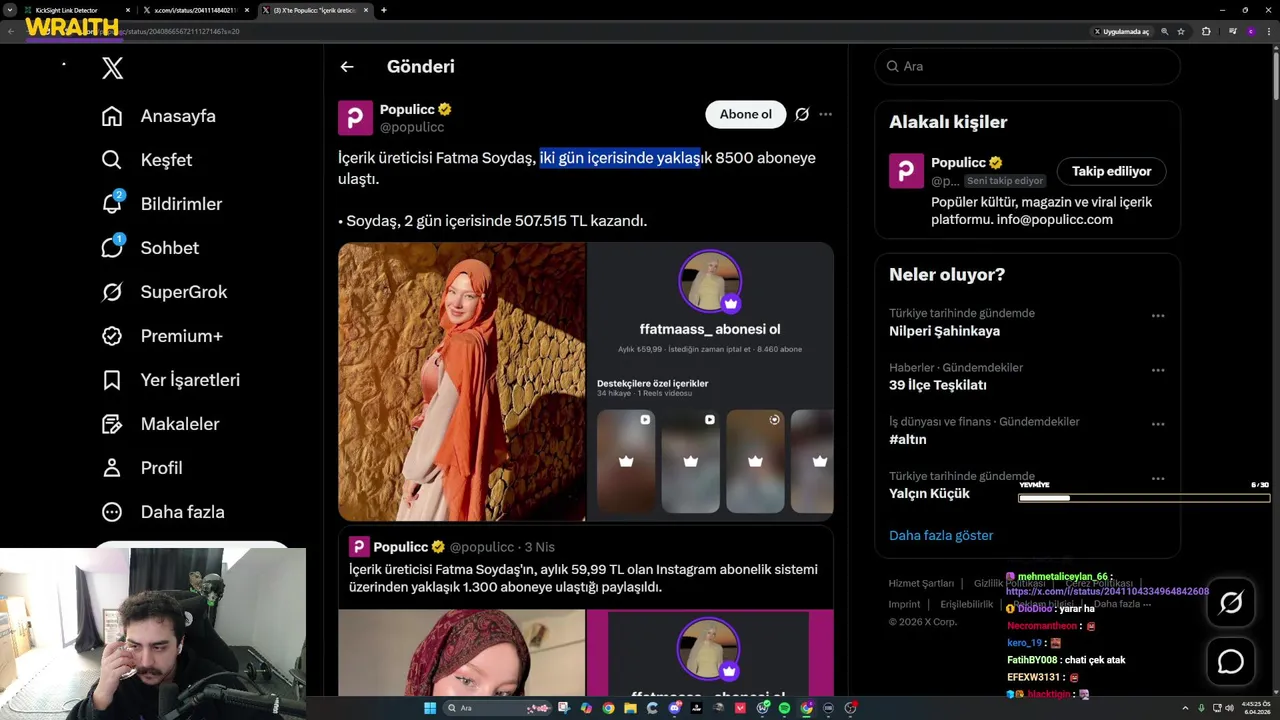
Task: Open options for Nilperi Şahinkaya trend
Action: 1157,316
